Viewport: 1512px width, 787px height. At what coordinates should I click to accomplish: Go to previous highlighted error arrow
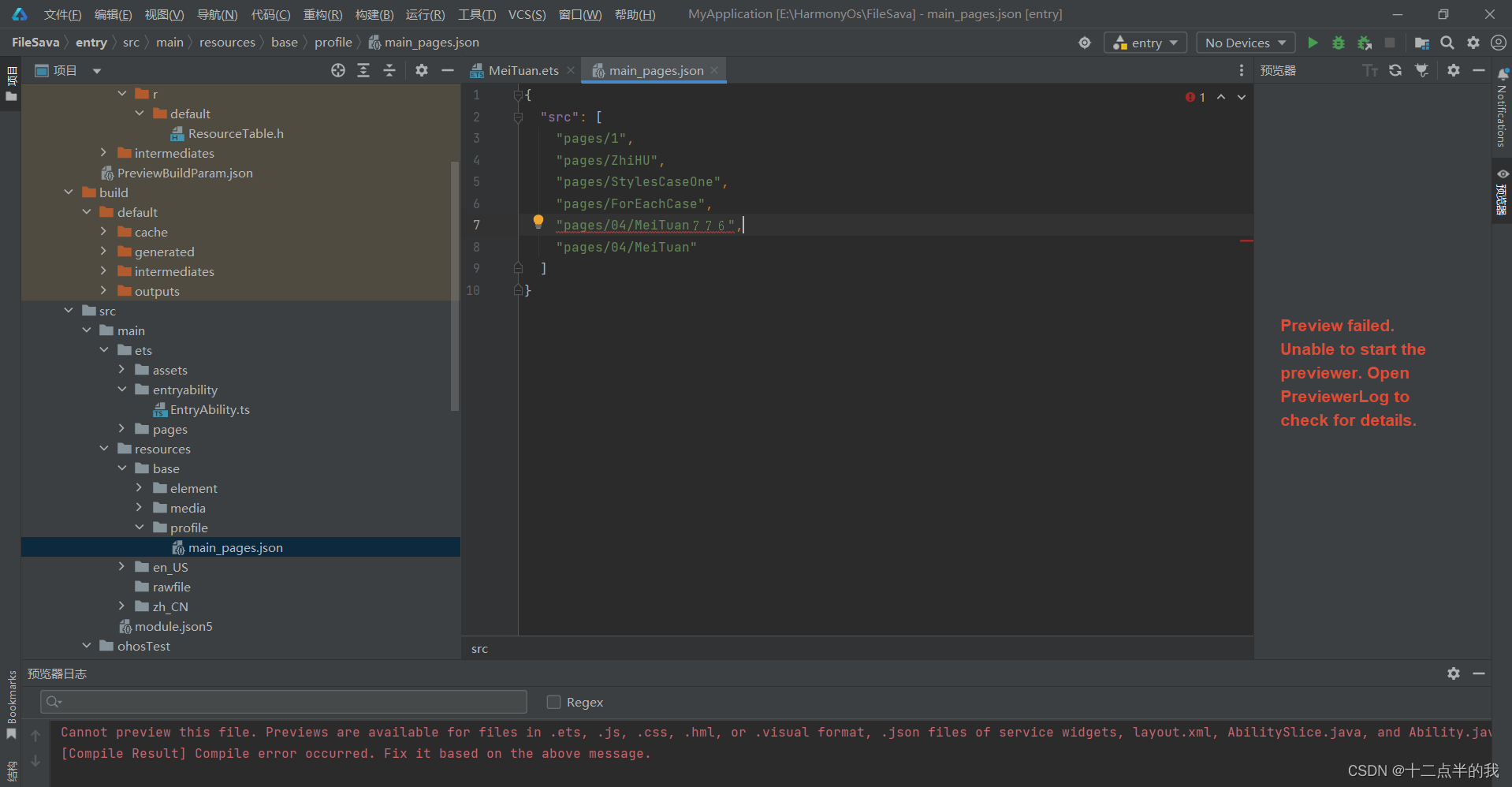click(x=1221, y=97)
